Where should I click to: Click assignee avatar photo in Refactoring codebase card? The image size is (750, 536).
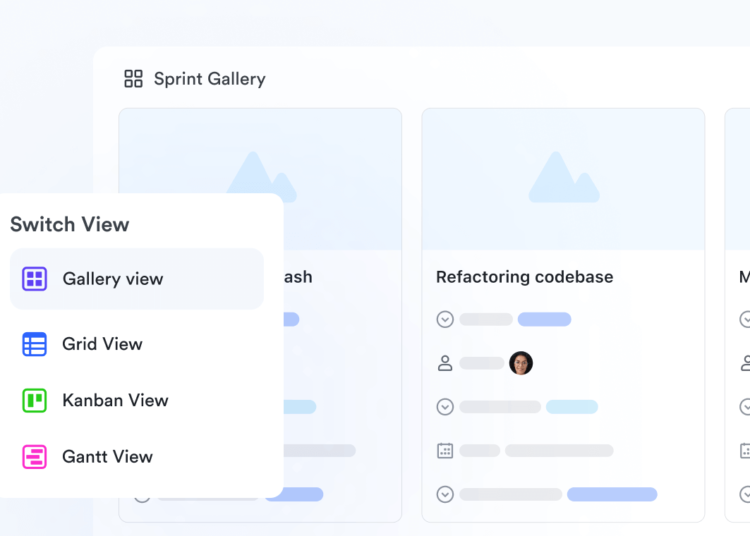click(x=521, y=363)
